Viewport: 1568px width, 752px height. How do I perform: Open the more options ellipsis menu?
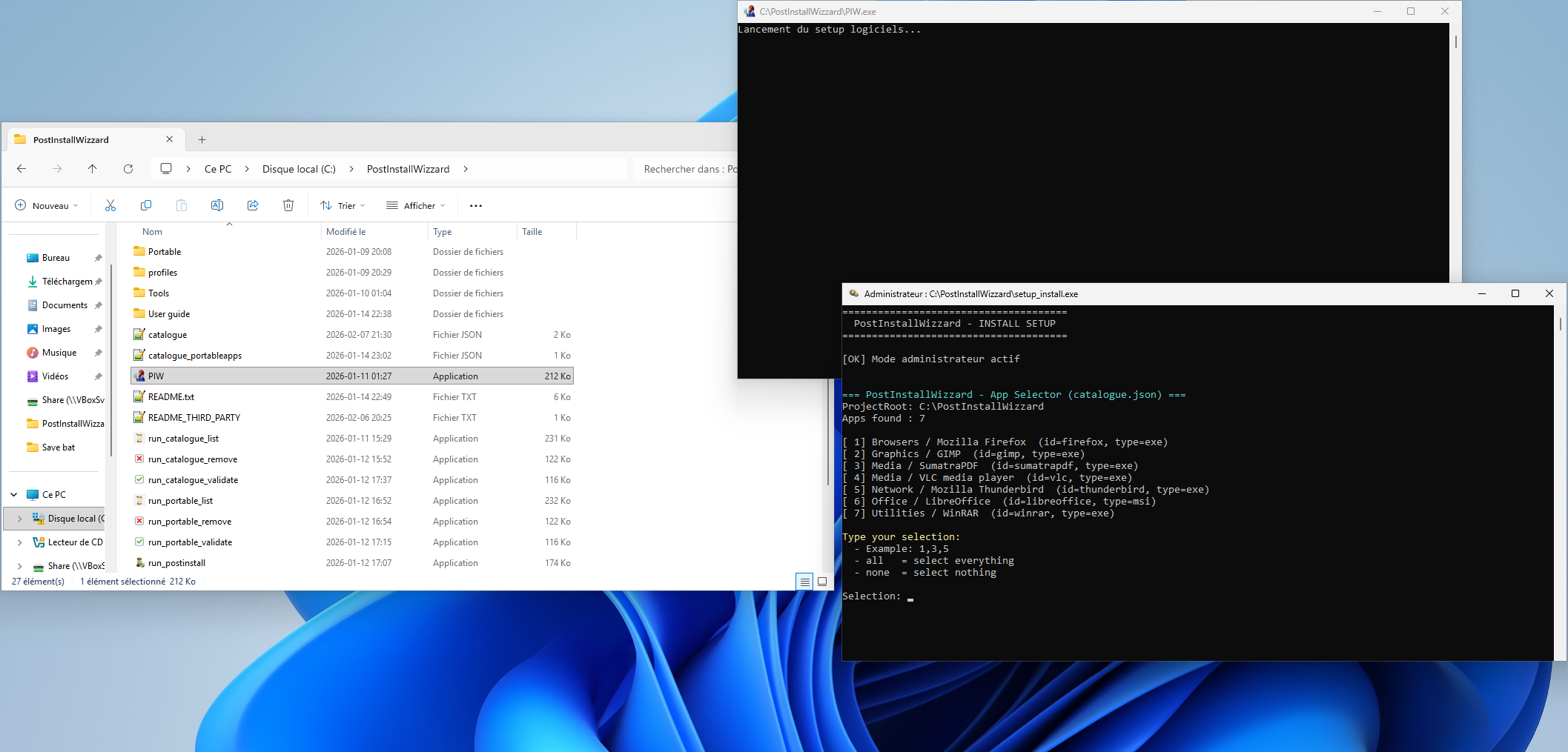click(476, 205)
